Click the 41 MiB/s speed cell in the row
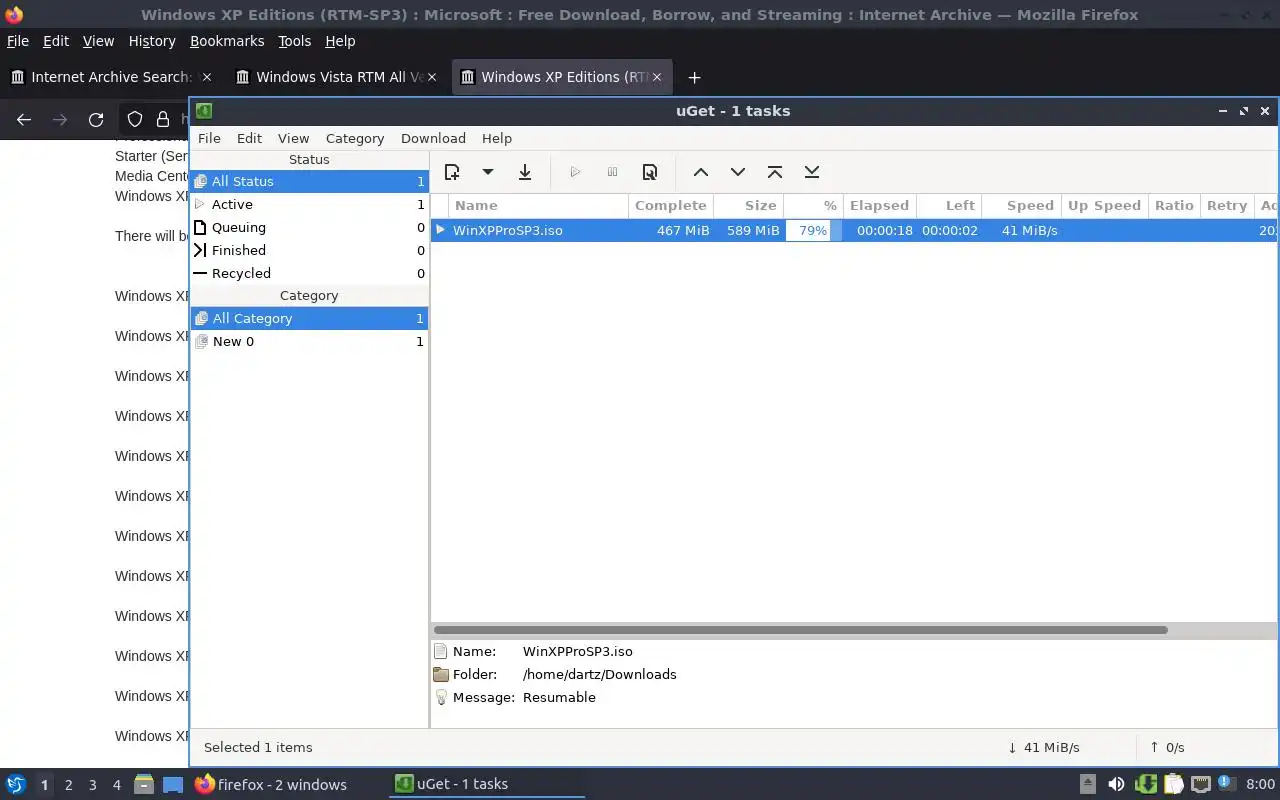1280x800 pixels. [x=1030, y=230]
